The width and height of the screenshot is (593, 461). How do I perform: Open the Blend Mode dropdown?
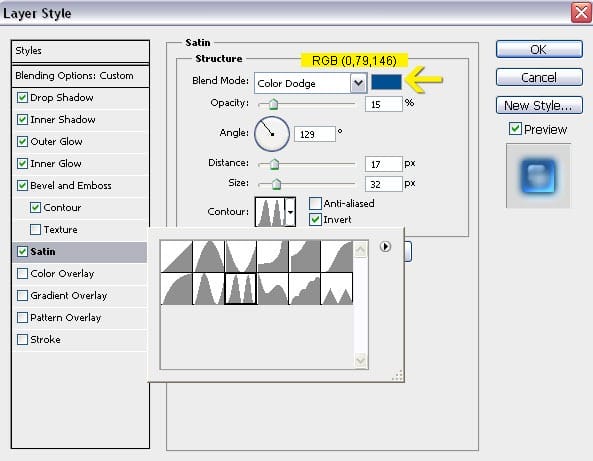click(x=358, y=83)
